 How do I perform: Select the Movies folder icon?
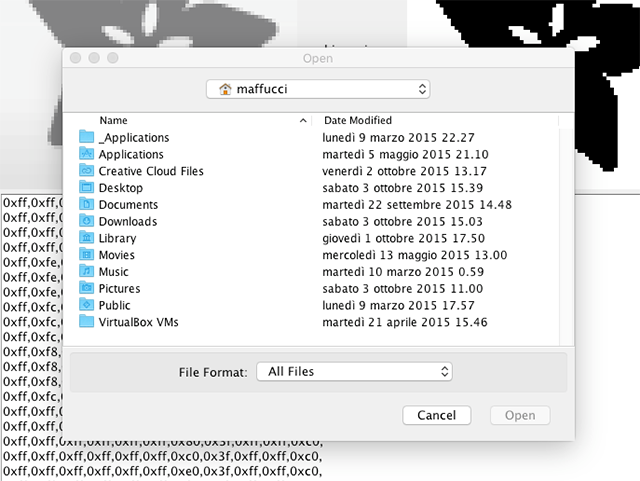(86, 255)
